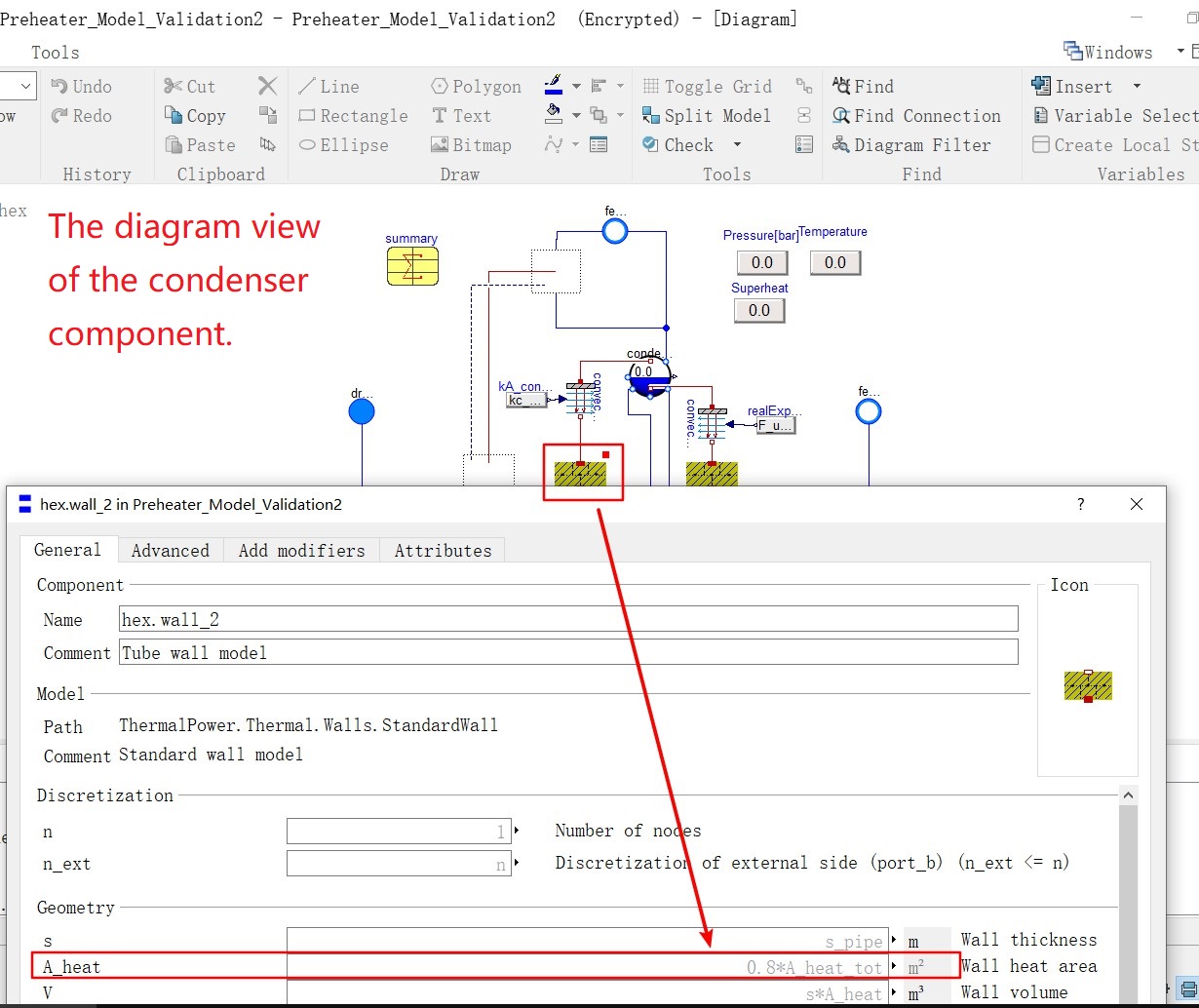1199x1008 pixels.
Task: Select the right-side fe... port connector
Action: (x=869, y=411)
